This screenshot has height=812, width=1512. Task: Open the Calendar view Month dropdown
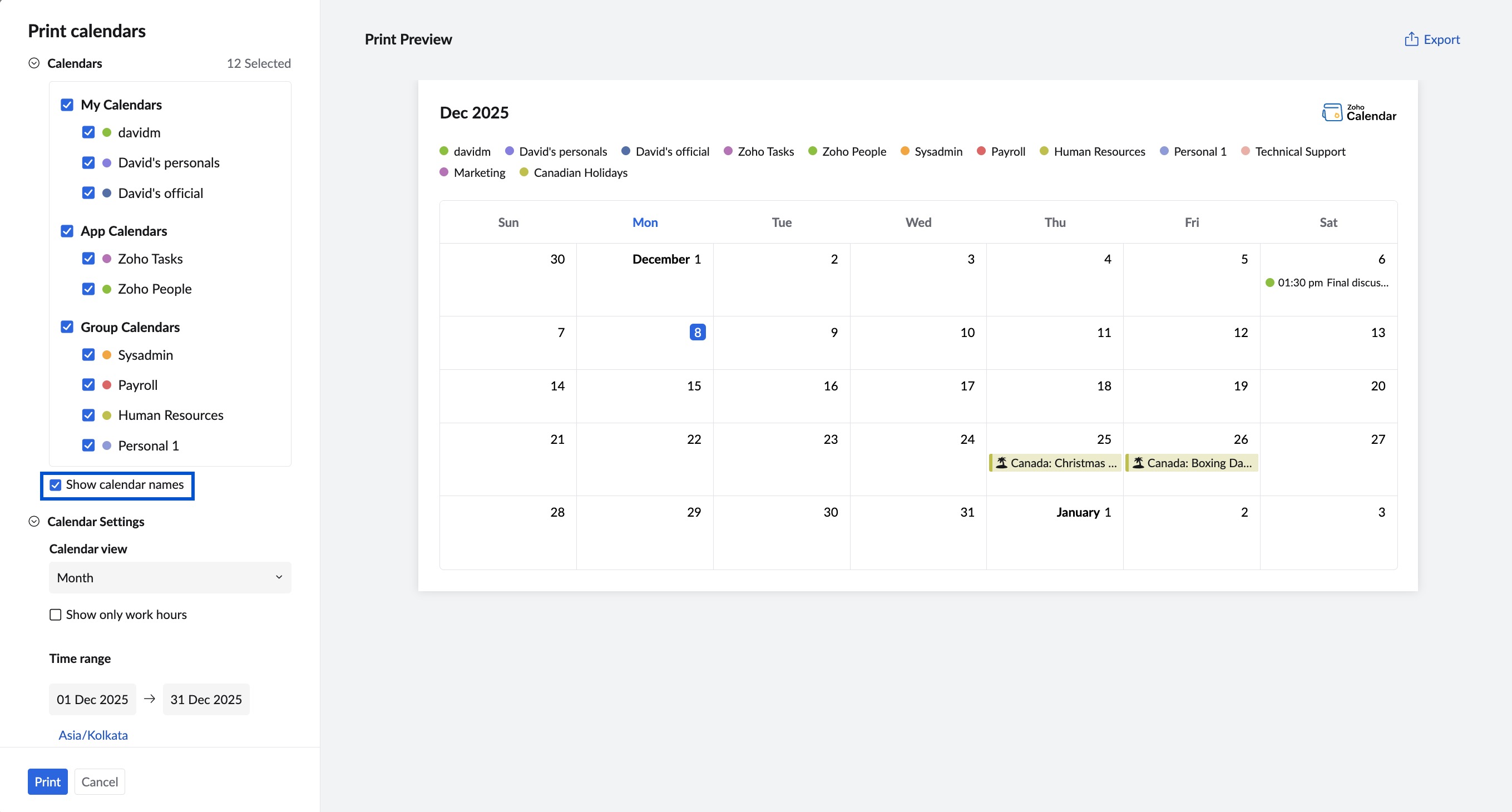pyautogui.click(x=170, y=577)
